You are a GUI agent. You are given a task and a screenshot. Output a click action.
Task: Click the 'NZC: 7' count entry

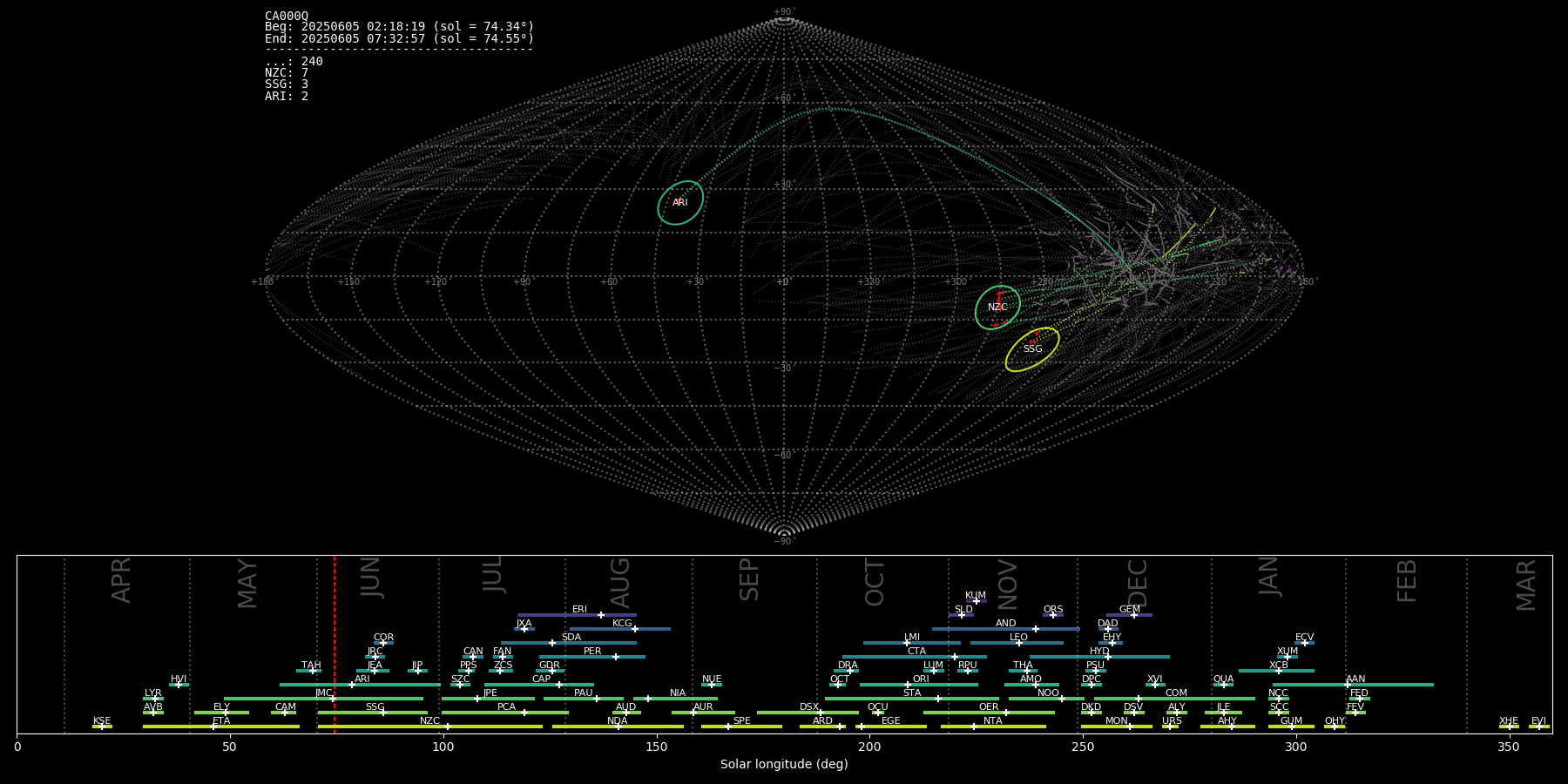coord(287,73)
